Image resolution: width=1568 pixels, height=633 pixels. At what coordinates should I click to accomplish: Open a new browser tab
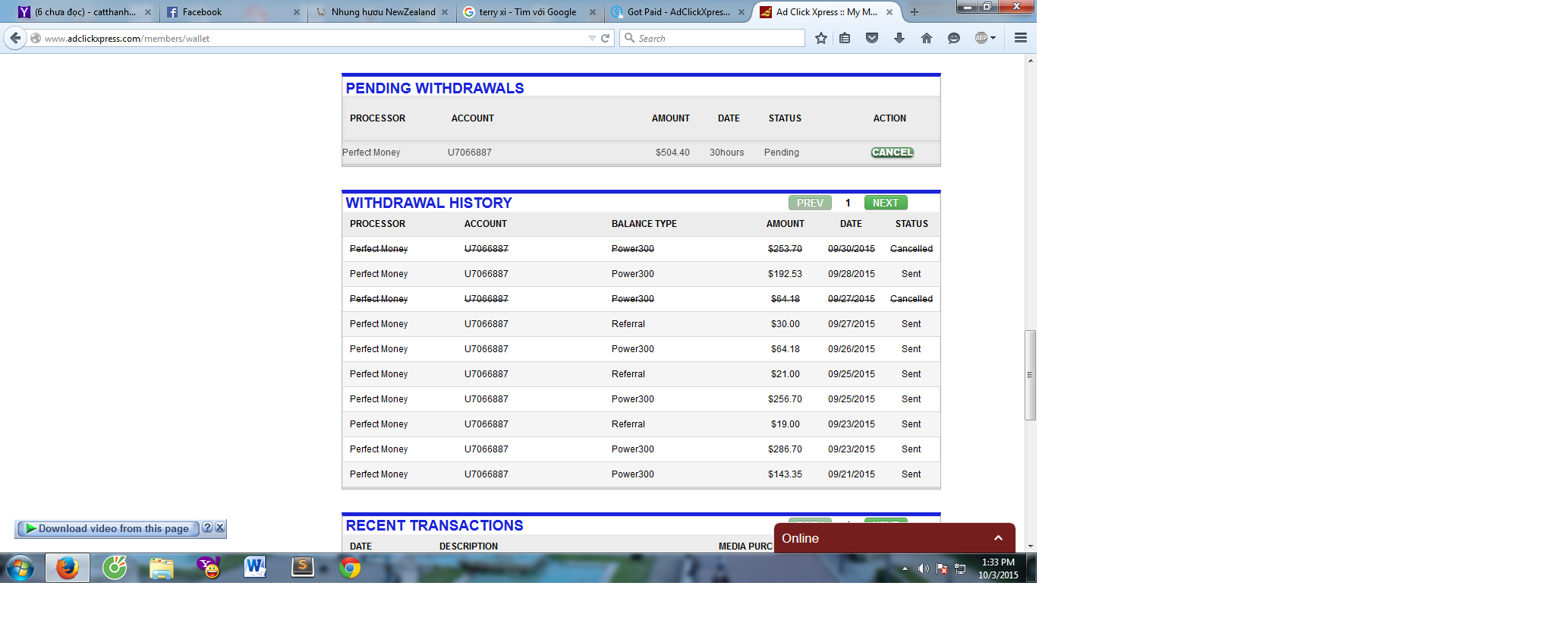pos(915,12)
